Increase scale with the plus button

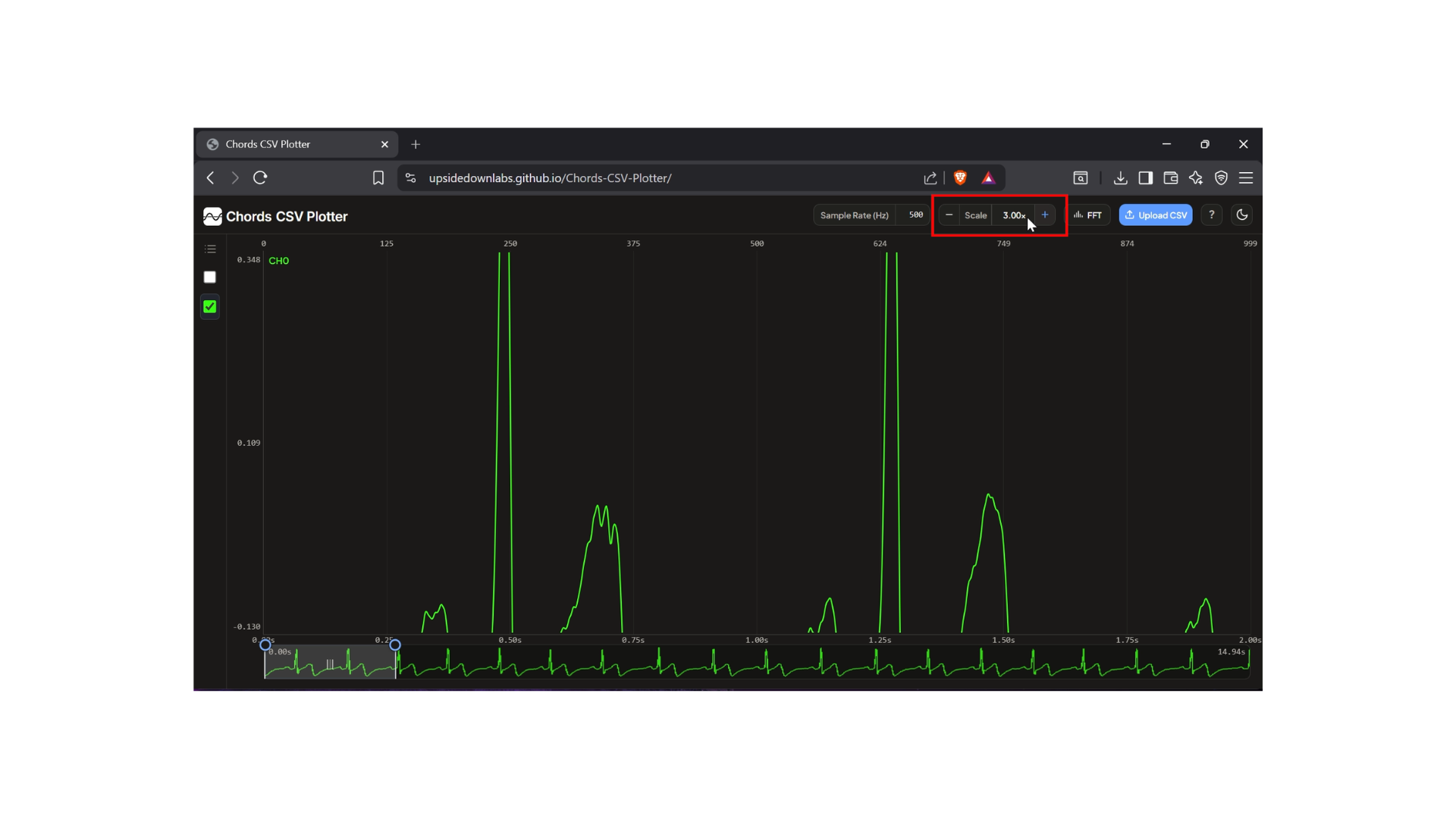coord(1045,215)
